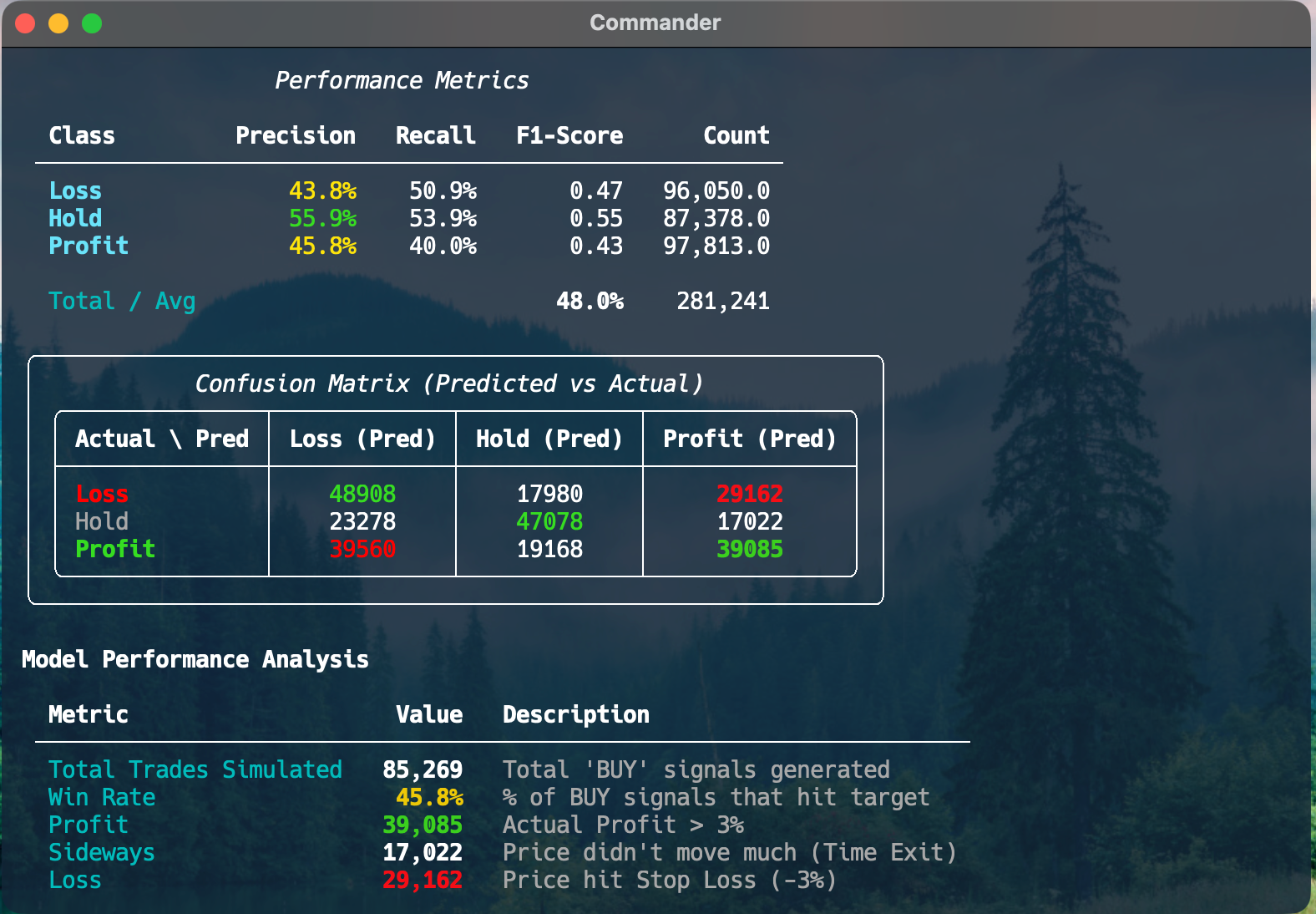Click the "Profit (Pred)" matrix header

(x=750, y=439)
